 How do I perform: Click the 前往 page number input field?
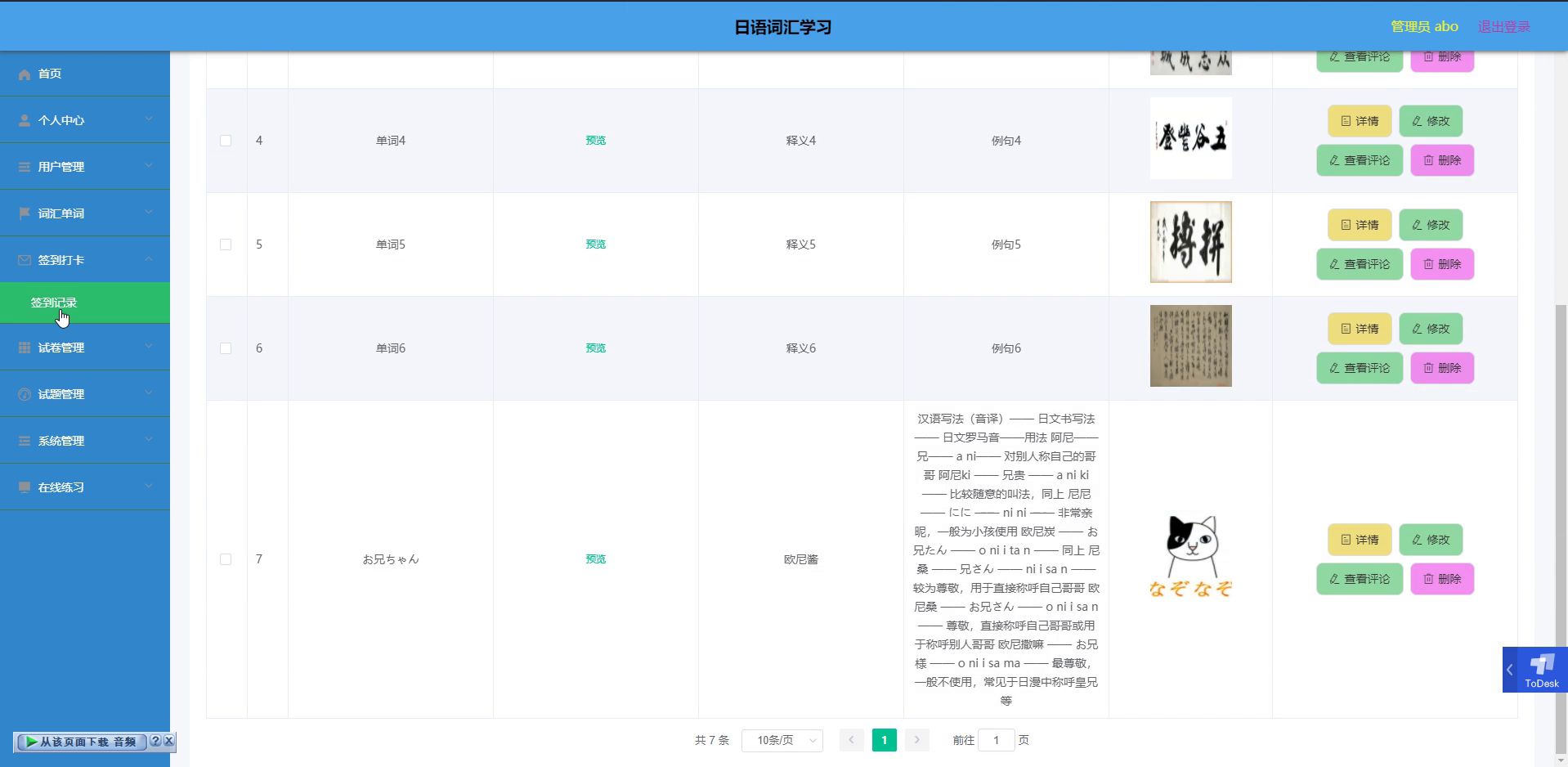pos(996,740)
